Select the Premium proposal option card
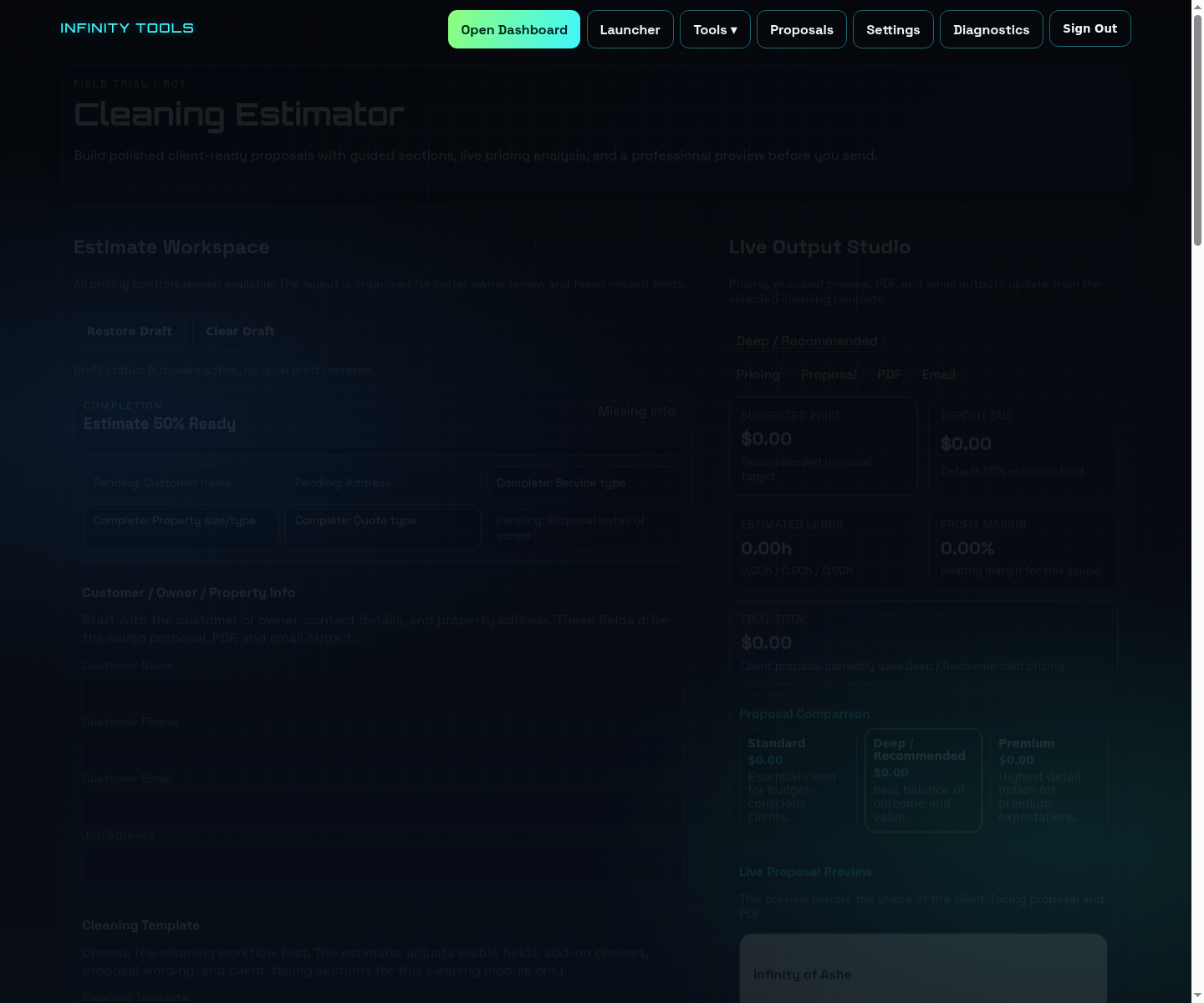This screenshot has width=1204, height=1003. click(x=1048, y=781)
